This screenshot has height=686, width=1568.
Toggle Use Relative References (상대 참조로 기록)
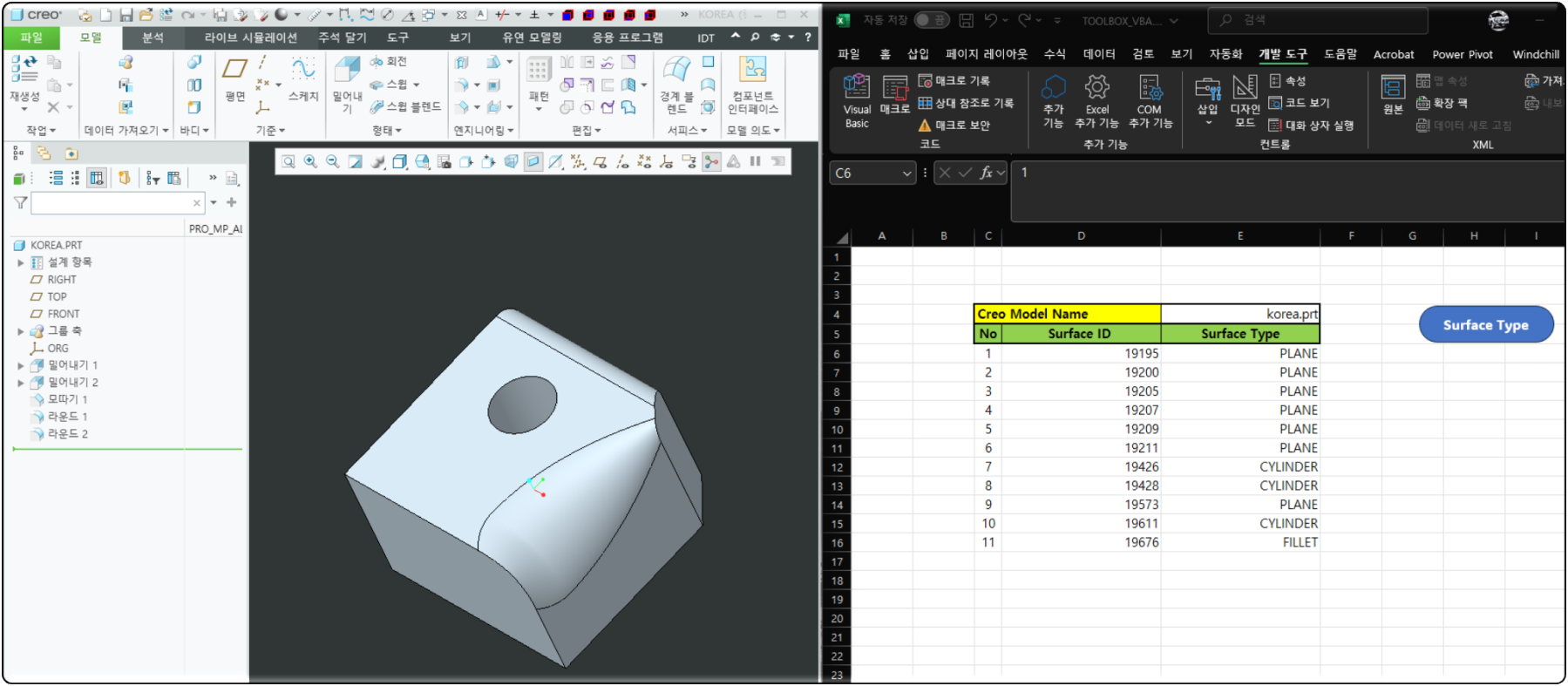[x=966, y=103]
